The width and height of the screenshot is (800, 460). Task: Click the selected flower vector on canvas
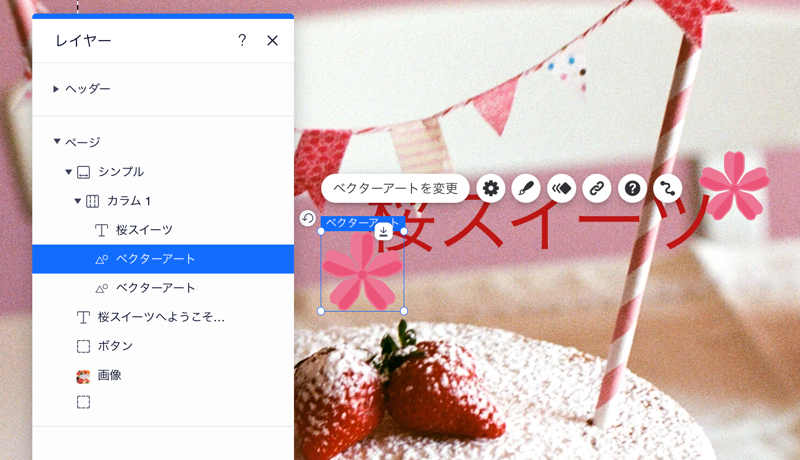tap(362, 273)
